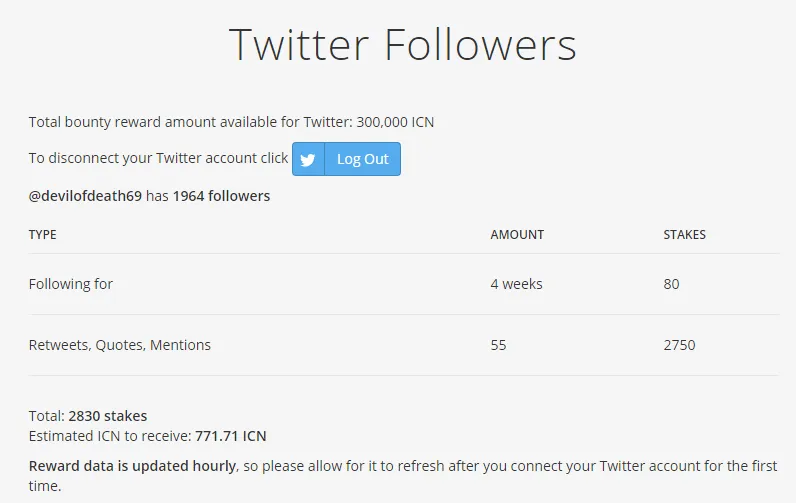The height and width of the screenshot is (503, 796).
Task: Click the 1964 followers text
Action: point(221,196)
